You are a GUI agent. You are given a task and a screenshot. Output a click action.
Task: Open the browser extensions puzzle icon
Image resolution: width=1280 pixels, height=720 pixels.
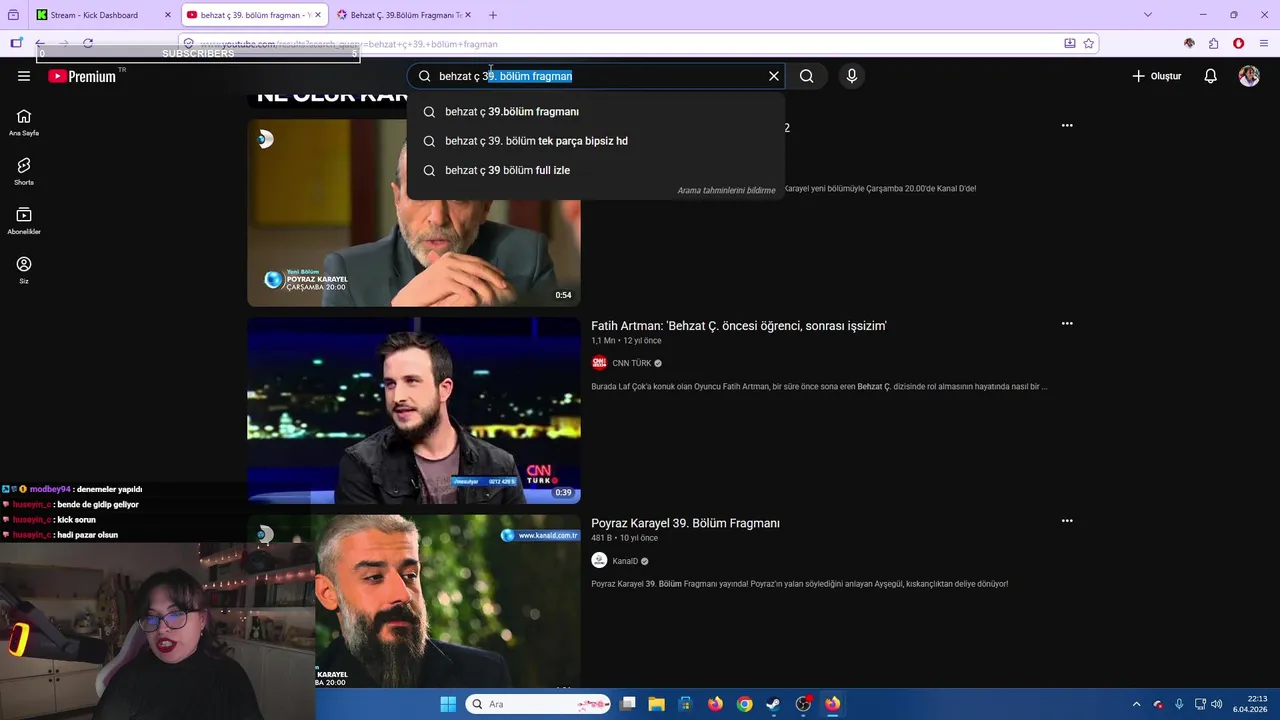(x=1214, y=43)
